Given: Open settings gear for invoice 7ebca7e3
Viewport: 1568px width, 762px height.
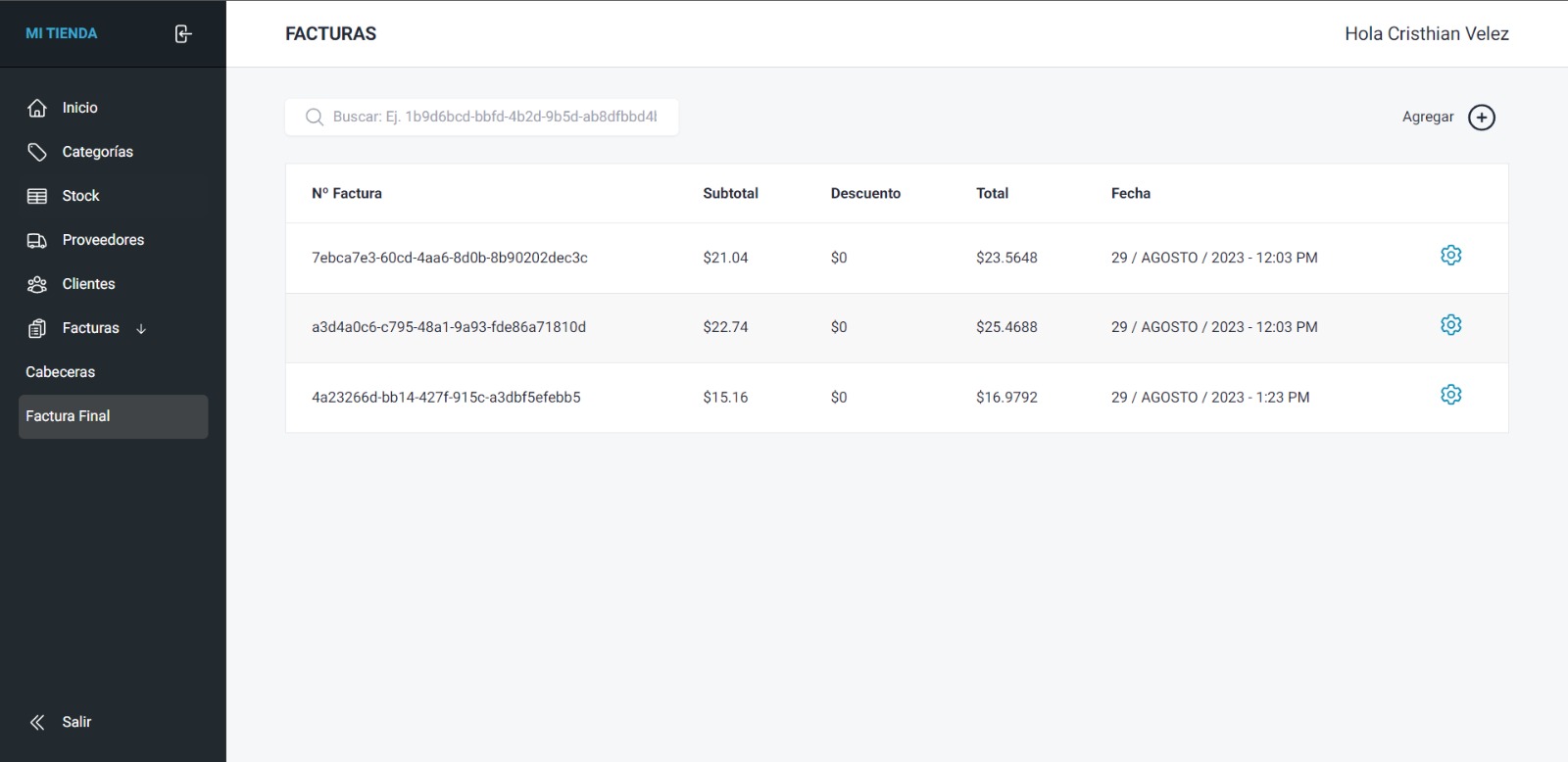Looking at the screenshot, I should point(1450,256).
